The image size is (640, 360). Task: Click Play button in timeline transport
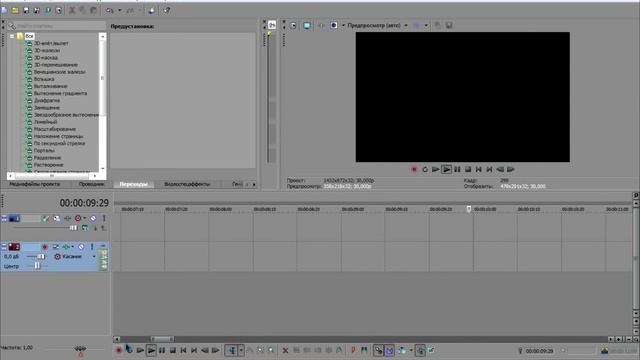tap(151, 350)
